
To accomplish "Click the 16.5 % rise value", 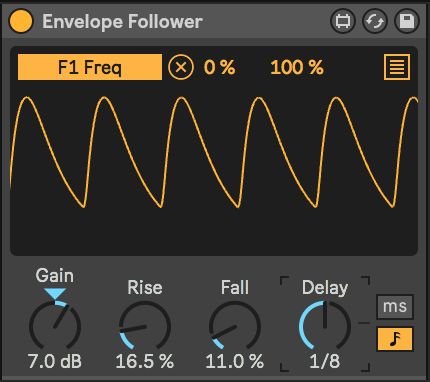I will click(x=145, y=361).
